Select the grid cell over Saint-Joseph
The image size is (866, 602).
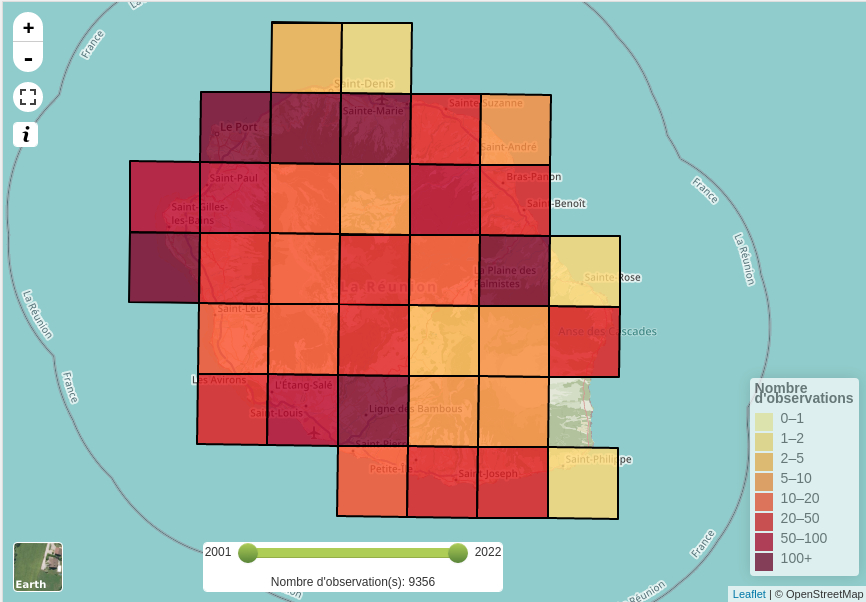point(512,482)
